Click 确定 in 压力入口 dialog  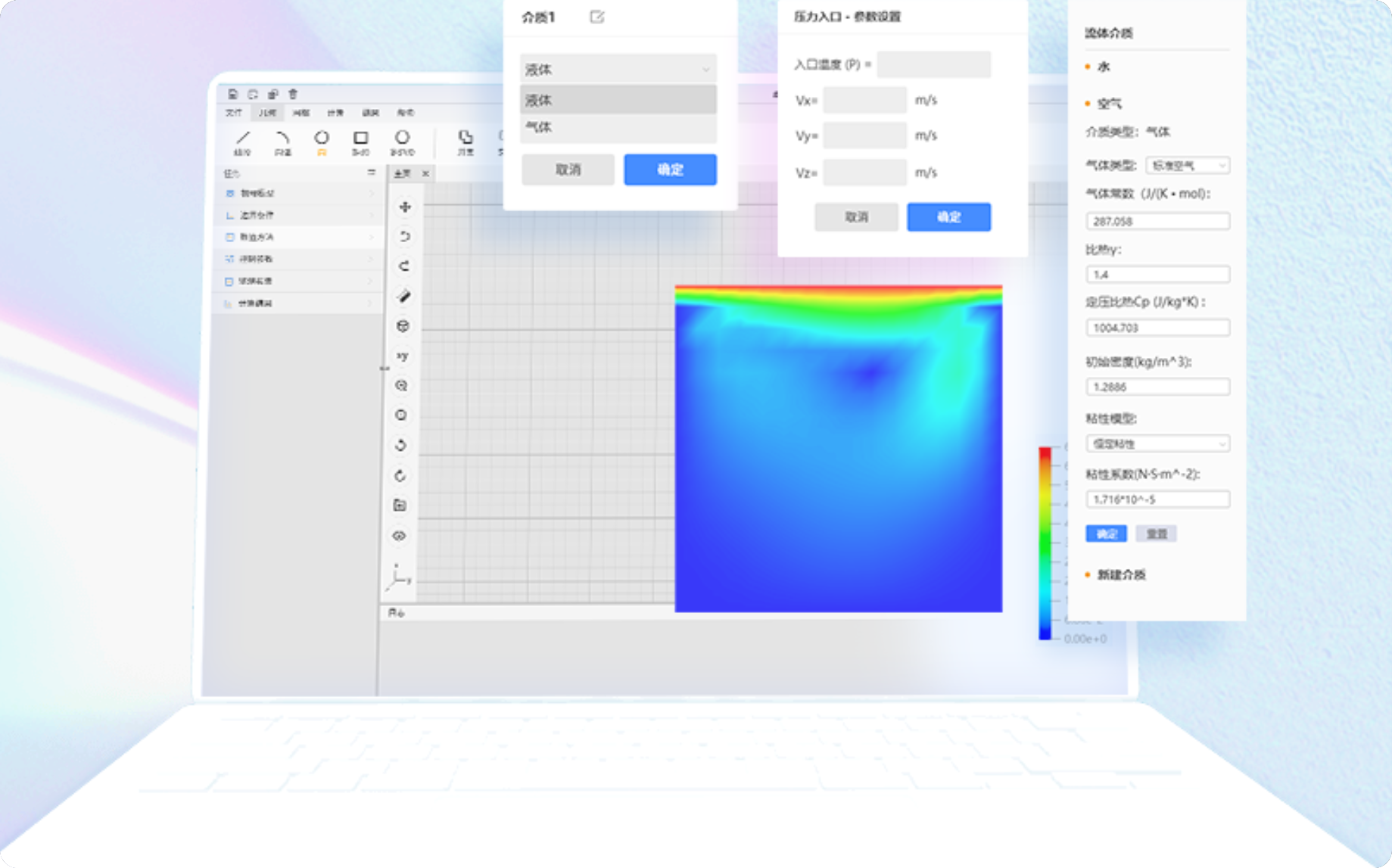click(948, 217)
